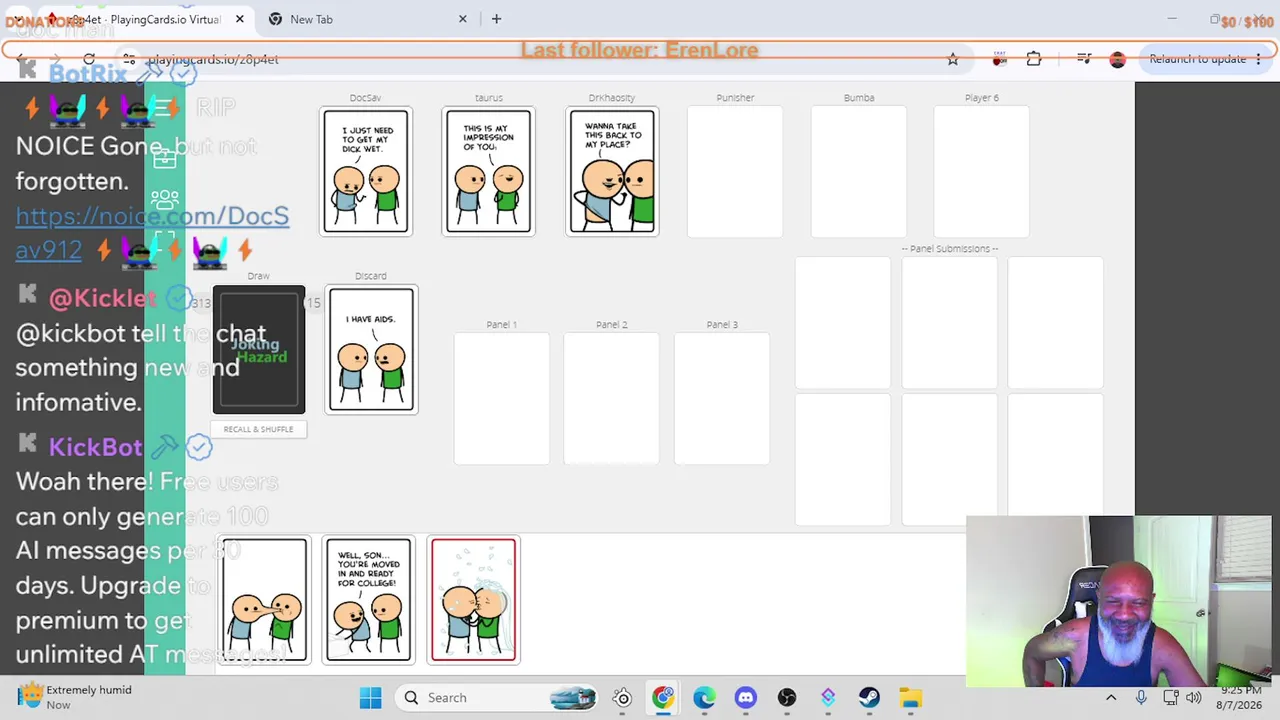Open the red extension icon in Chrome's toolbar
The image size is (1280, 720).
click(999, 59)
